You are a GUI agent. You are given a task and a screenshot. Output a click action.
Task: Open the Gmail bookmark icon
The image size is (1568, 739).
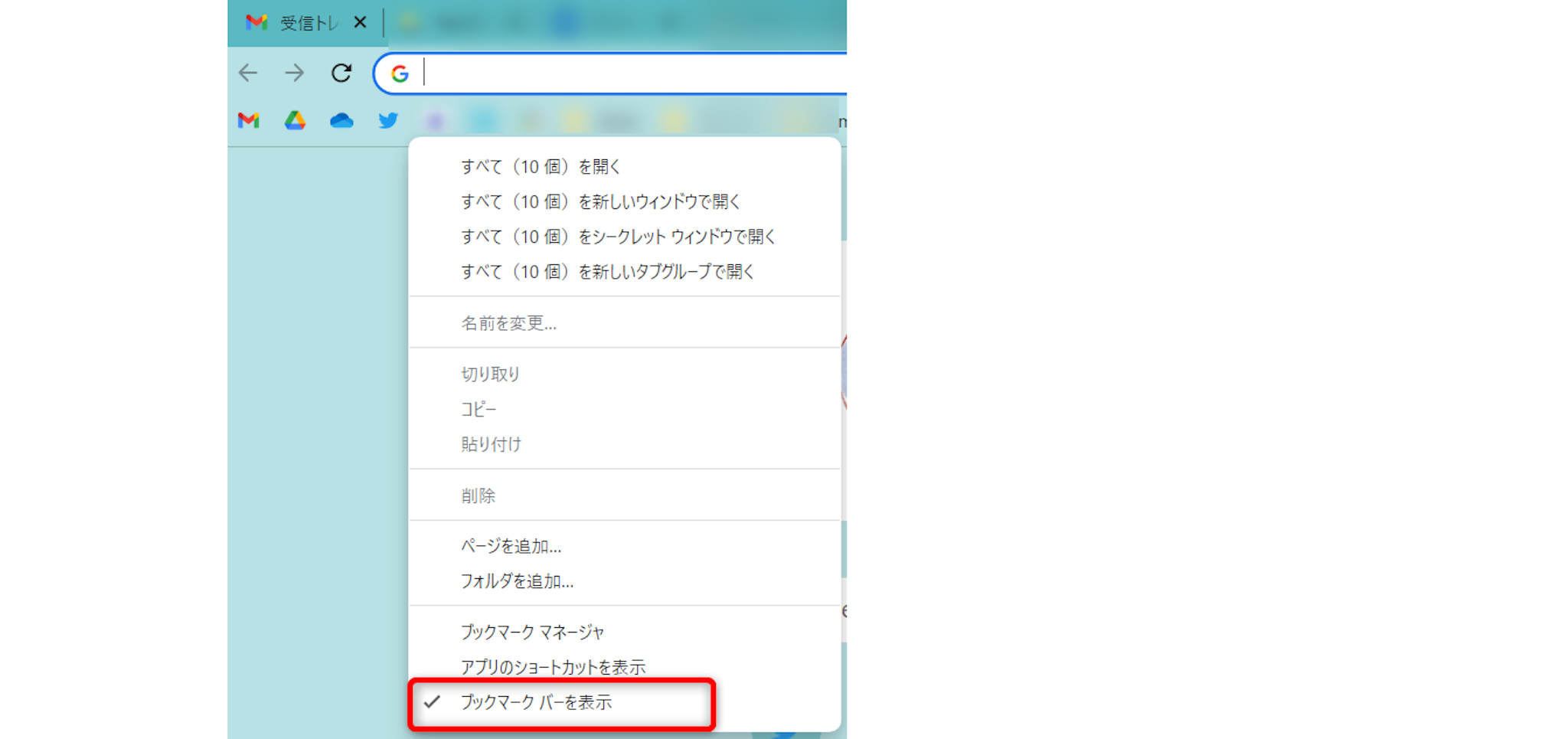249,121
